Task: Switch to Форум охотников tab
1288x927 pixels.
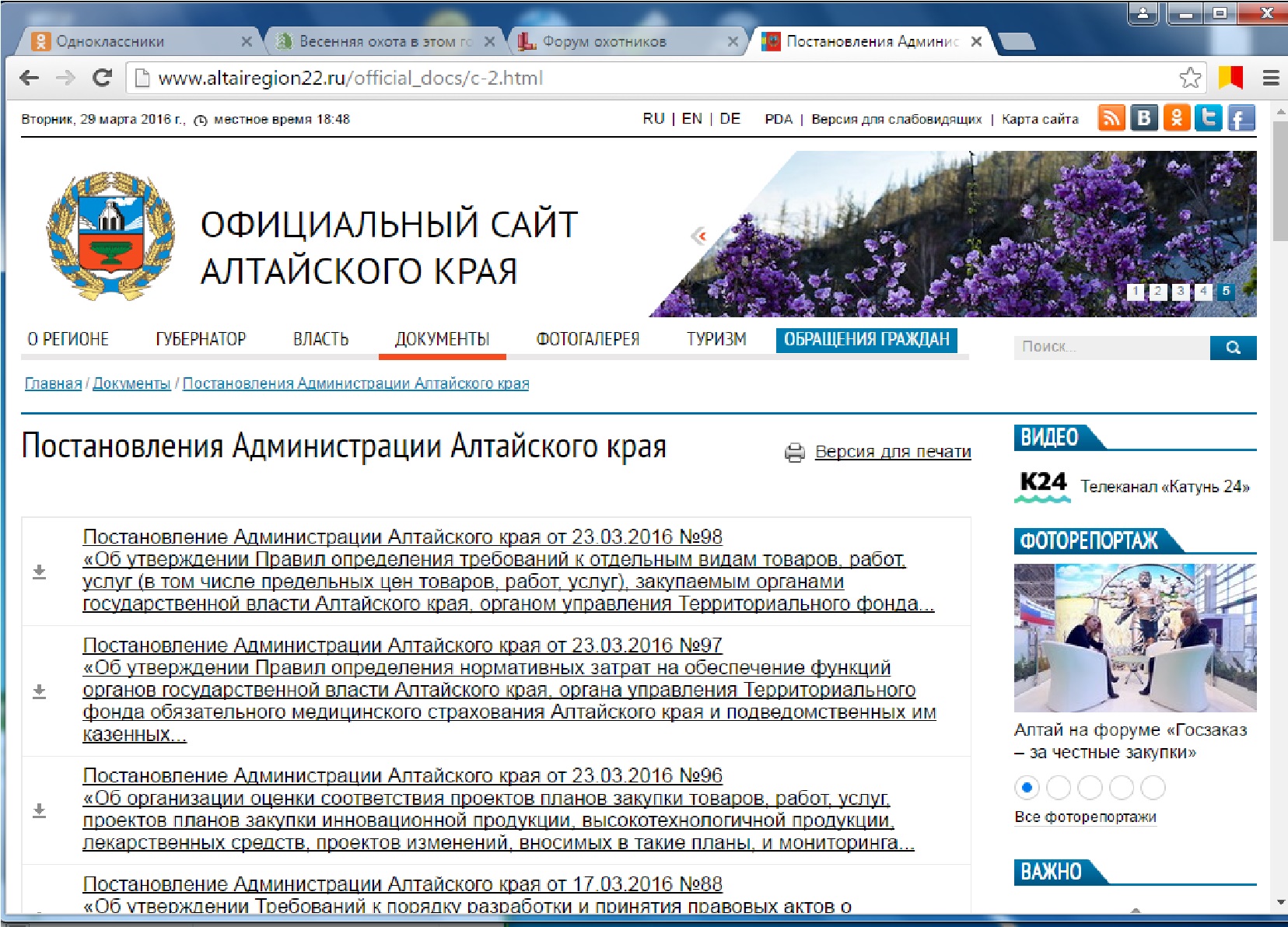Action: (604, 42)
